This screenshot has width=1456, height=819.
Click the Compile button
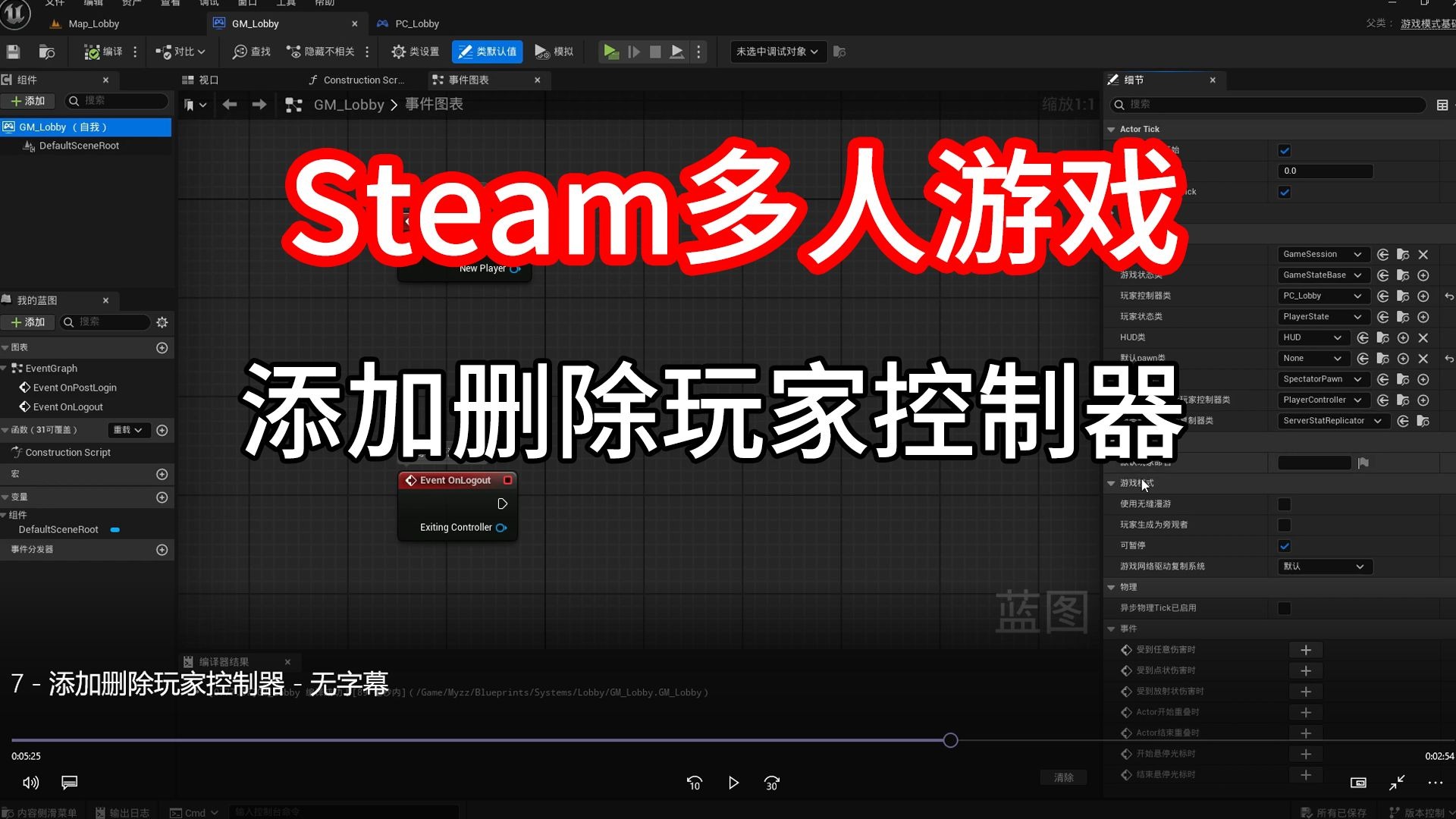pyautogui.click(x=103, y=52)
